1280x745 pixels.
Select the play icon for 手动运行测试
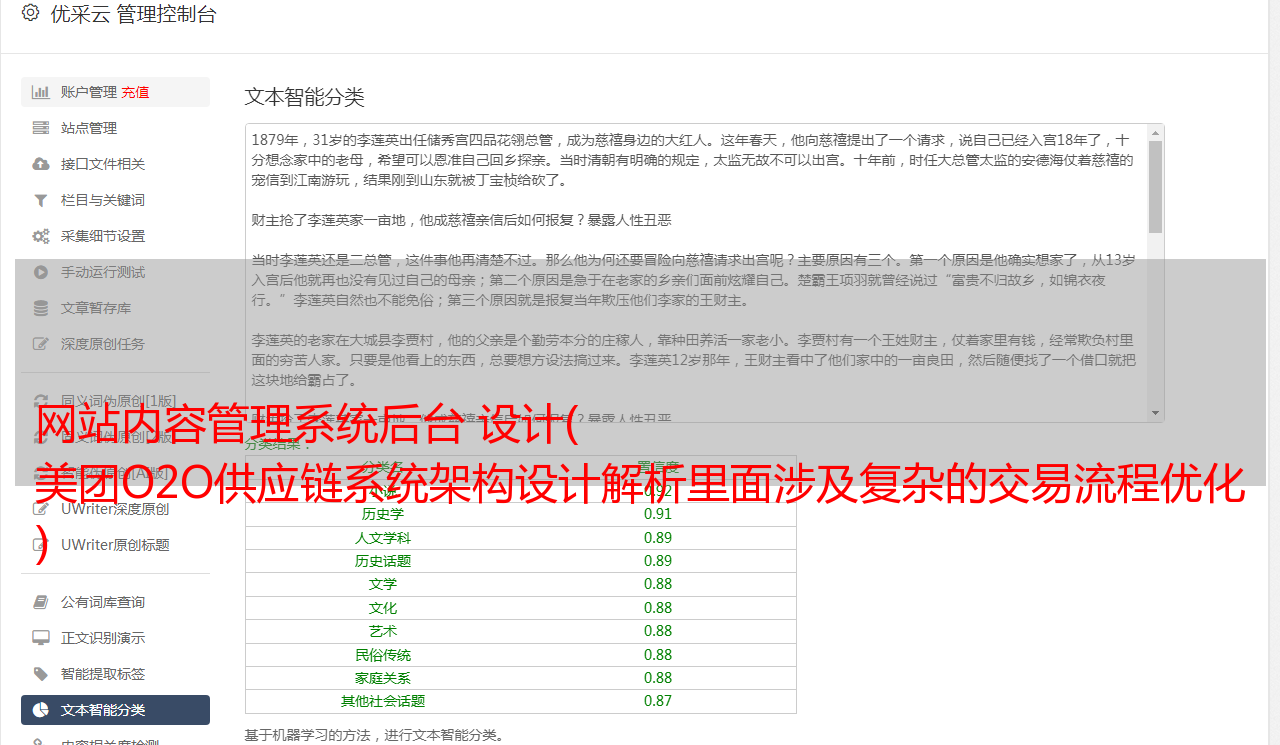click(x=41, y=272)
